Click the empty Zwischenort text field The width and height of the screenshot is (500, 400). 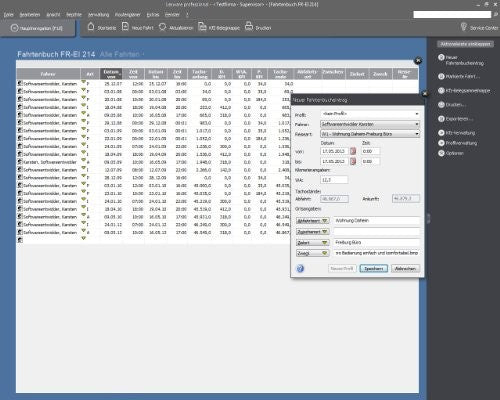pyautogui.click(x=377, y=232)
